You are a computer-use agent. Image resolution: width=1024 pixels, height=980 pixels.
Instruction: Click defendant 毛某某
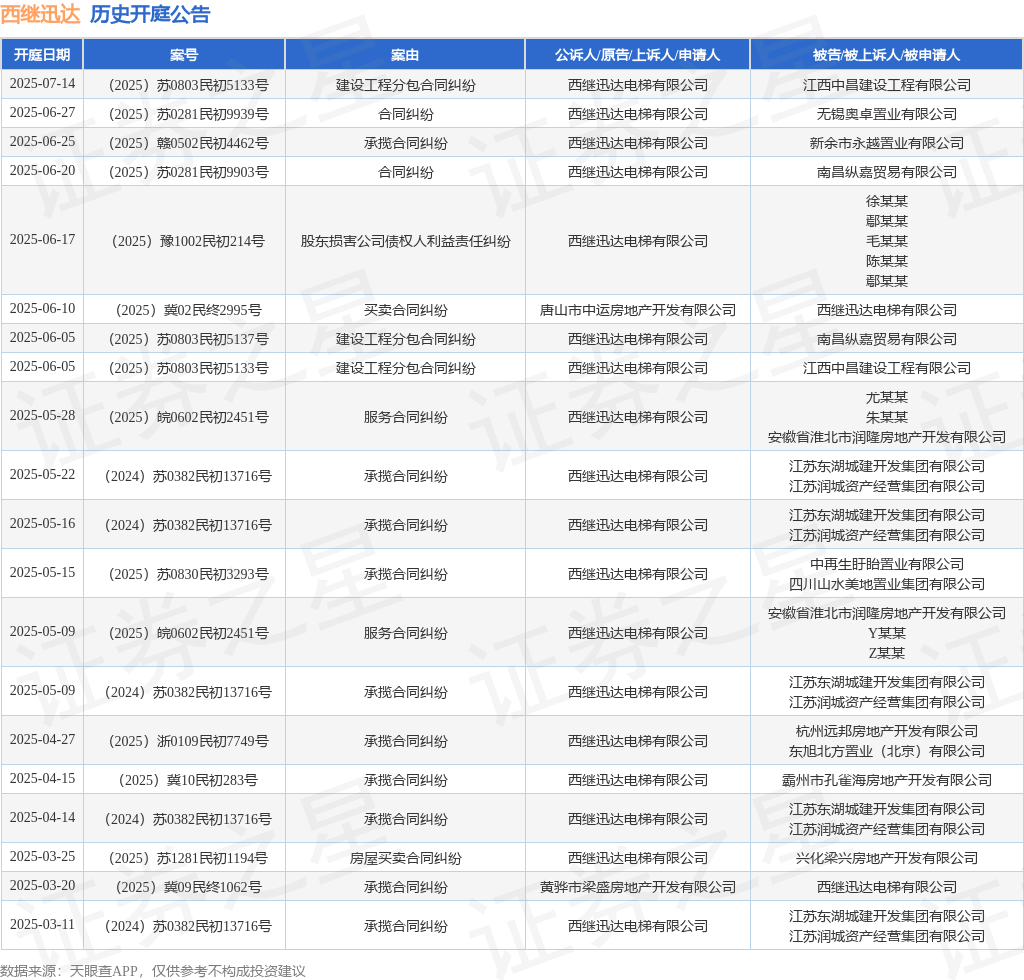887,241
